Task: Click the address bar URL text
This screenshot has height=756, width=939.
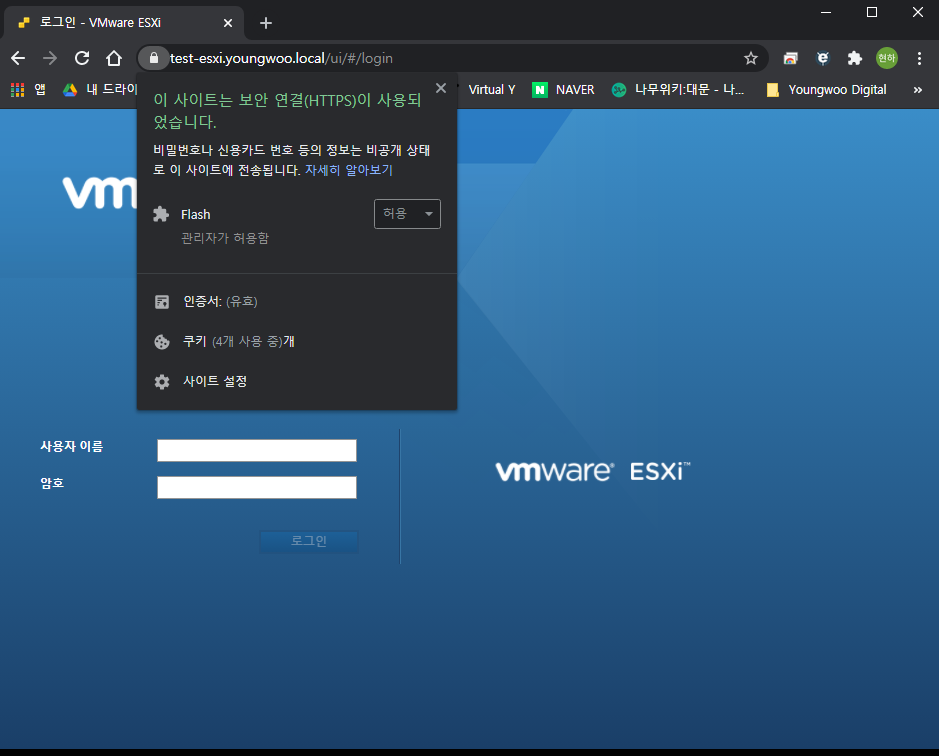Action: click(x=281, y=58)
